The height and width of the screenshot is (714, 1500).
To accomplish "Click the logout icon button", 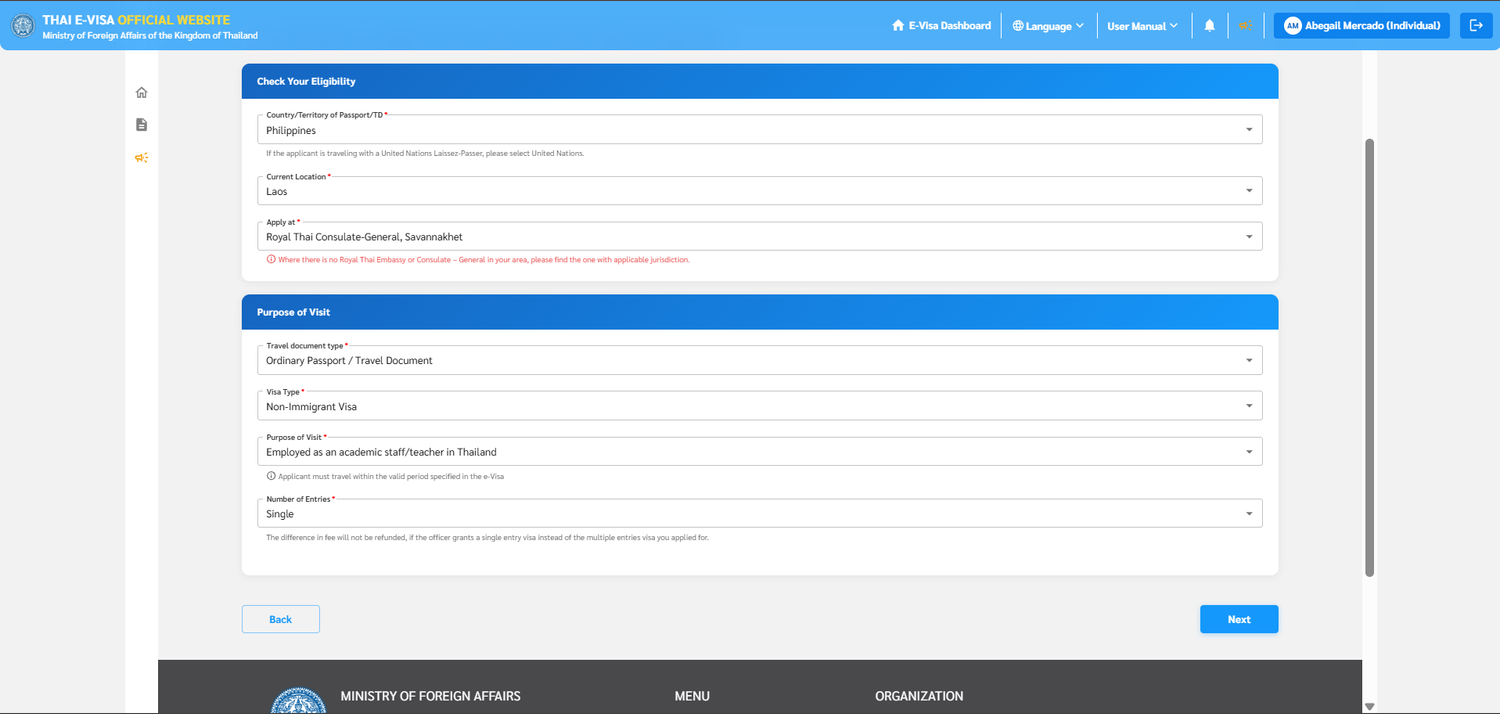I will point(1476,26).
